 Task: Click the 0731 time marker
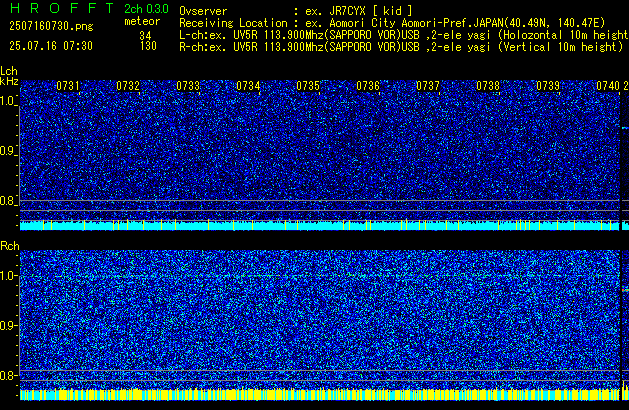coord(68,86)
